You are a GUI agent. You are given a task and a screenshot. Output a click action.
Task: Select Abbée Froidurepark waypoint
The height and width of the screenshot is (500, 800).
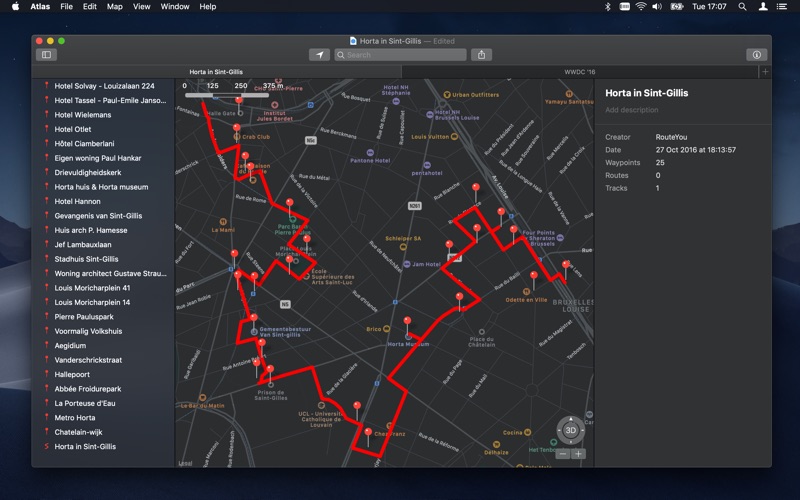point(103,389)
